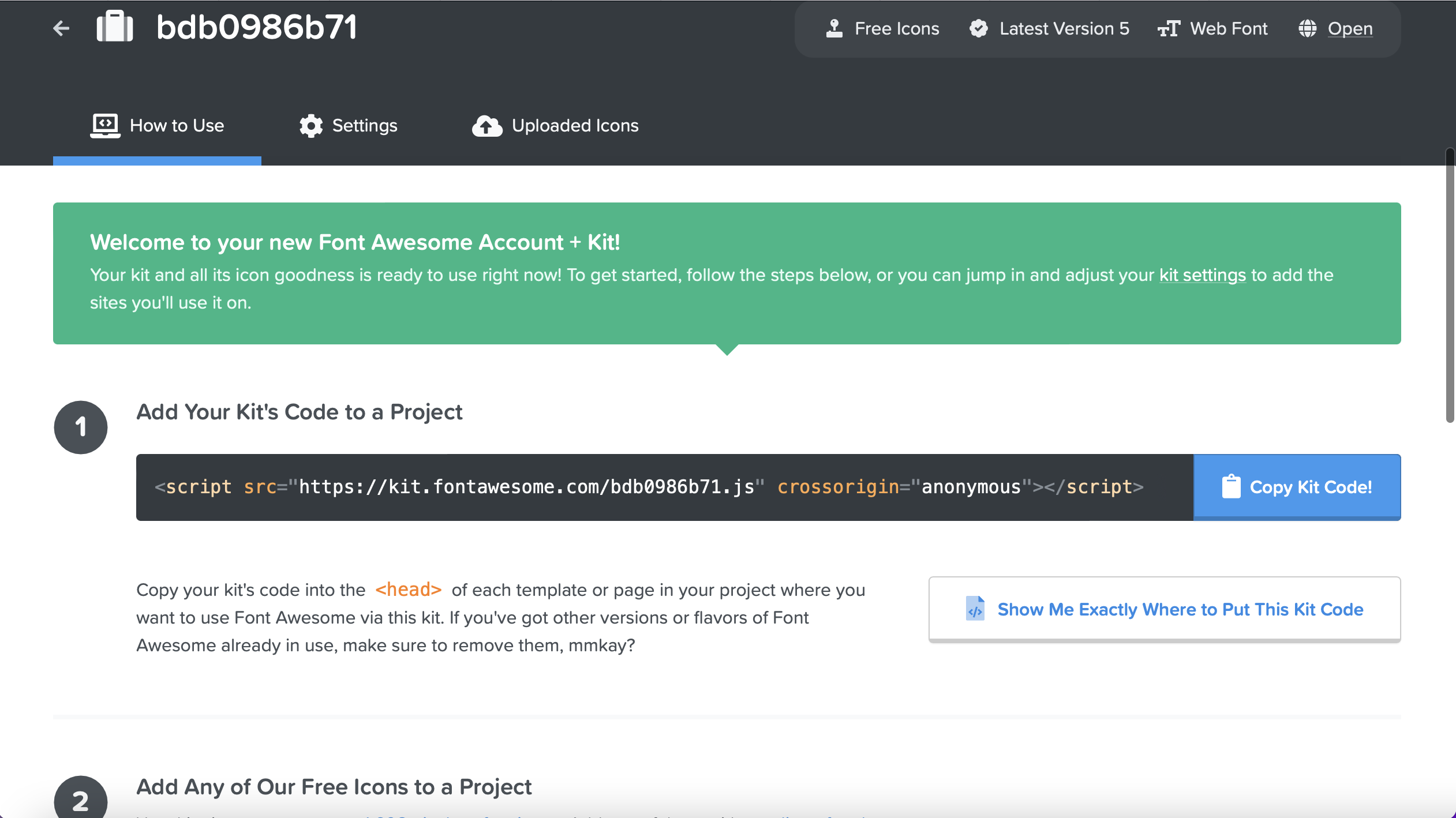Screen dimensions: 1456x818
Task: Click the Add Your Kit's Code heading
Action: [x=299, y=412]
